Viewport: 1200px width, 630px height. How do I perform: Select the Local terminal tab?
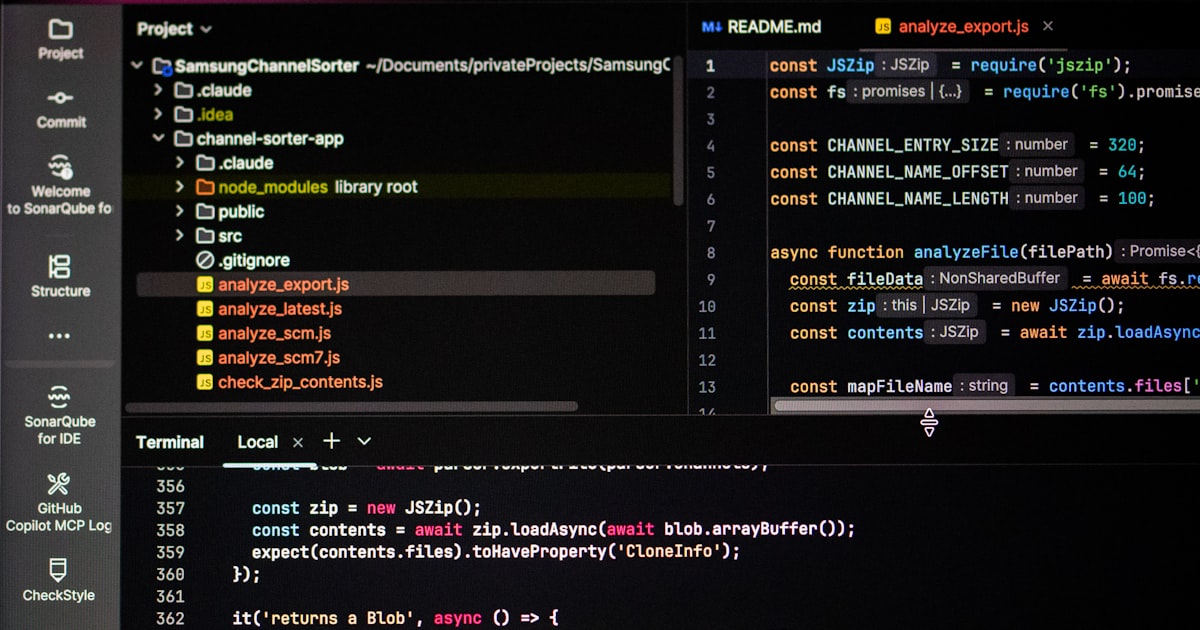257,442
